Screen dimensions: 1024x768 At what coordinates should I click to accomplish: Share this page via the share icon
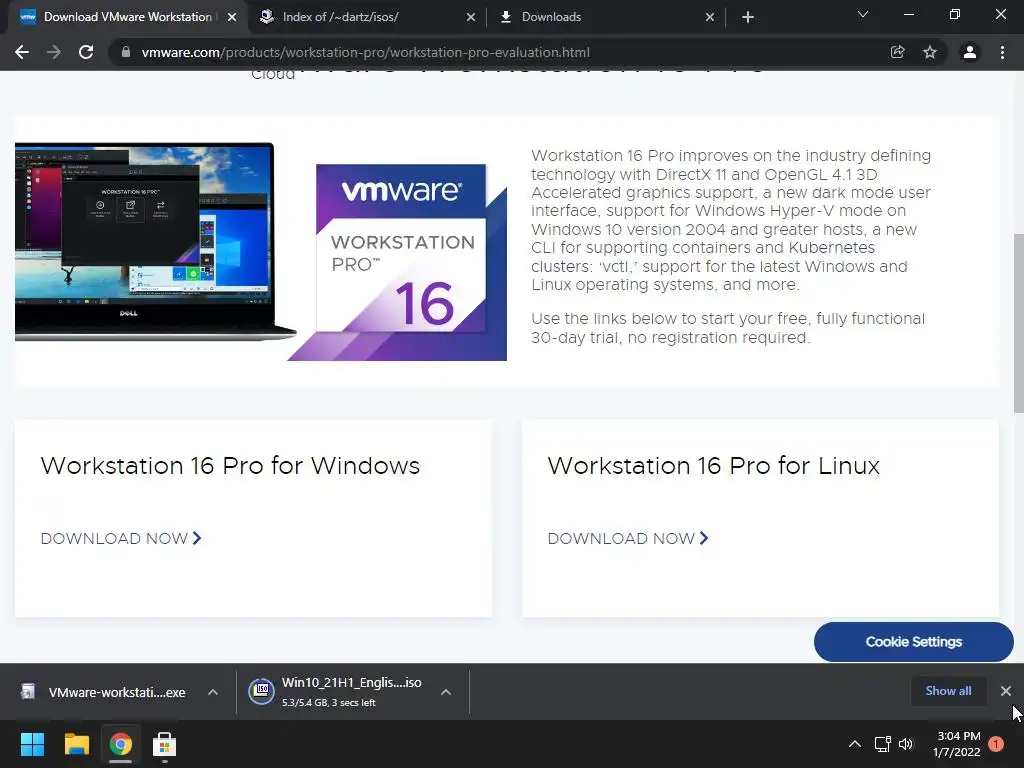[x=897, y=52]
